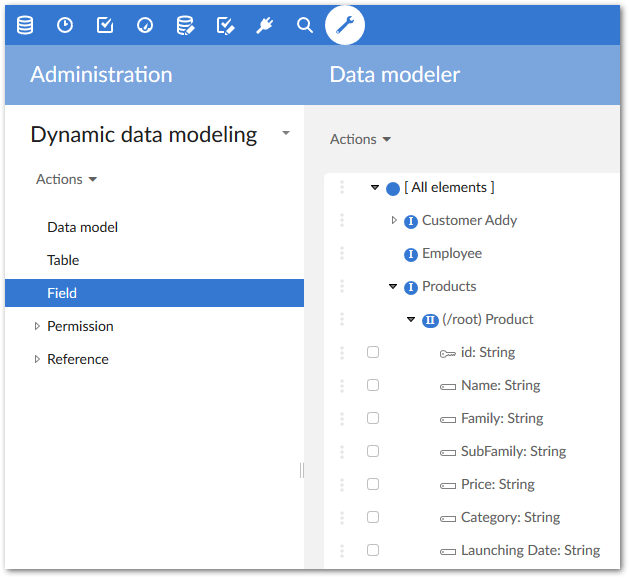Select the wrench administration icon
Image resolution: width=629 pixels, height=578 pixels.
(345, 25)
